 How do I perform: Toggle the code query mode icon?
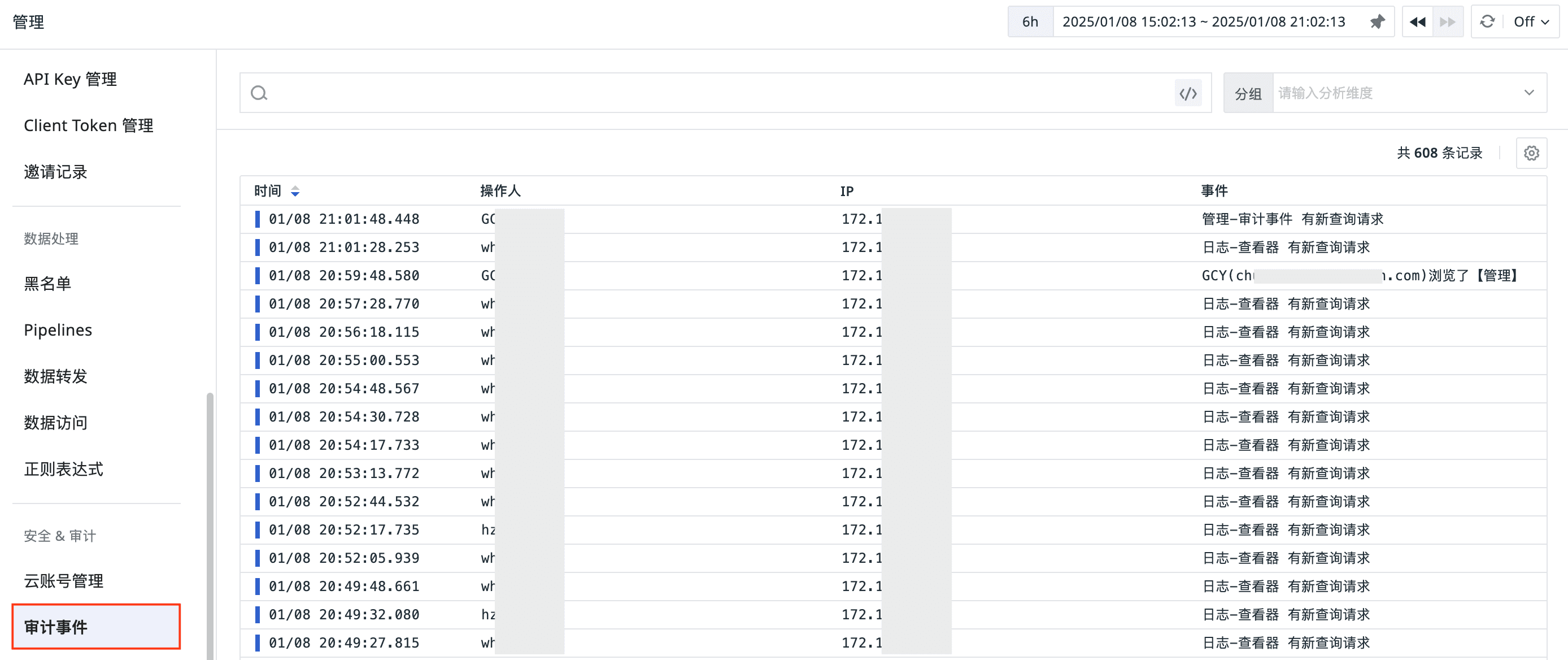[1187, 93]
